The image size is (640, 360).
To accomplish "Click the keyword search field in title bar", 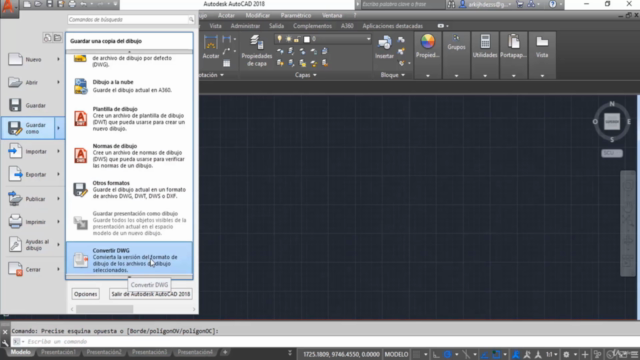I will (x=402, y=4).
